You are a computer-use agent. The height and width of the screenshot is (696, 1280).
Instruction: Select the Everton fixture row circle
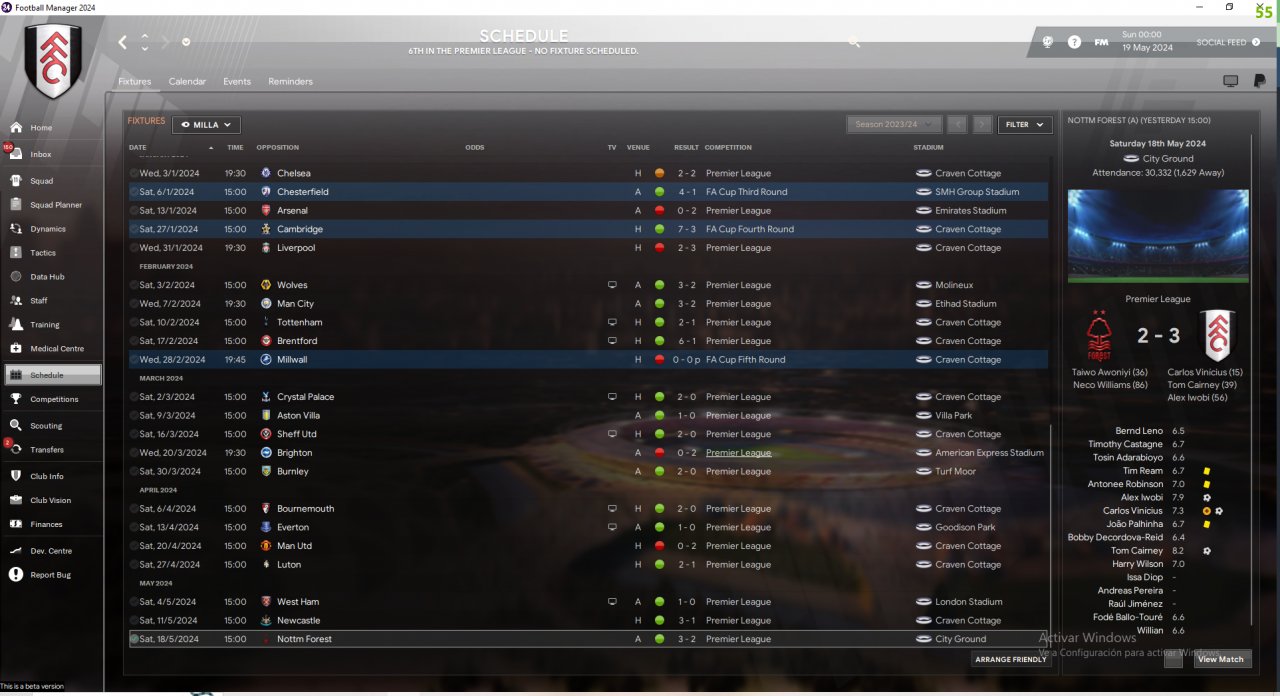(134, 527)
